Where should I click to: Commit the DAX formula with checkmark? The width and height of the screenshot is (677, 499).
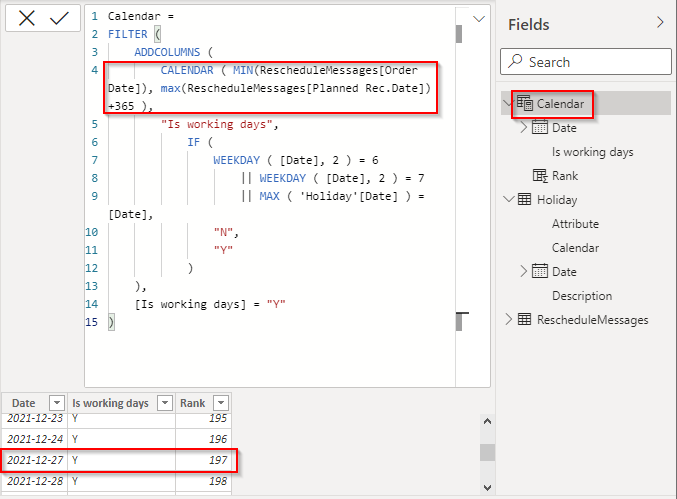[x=59, y=19]
